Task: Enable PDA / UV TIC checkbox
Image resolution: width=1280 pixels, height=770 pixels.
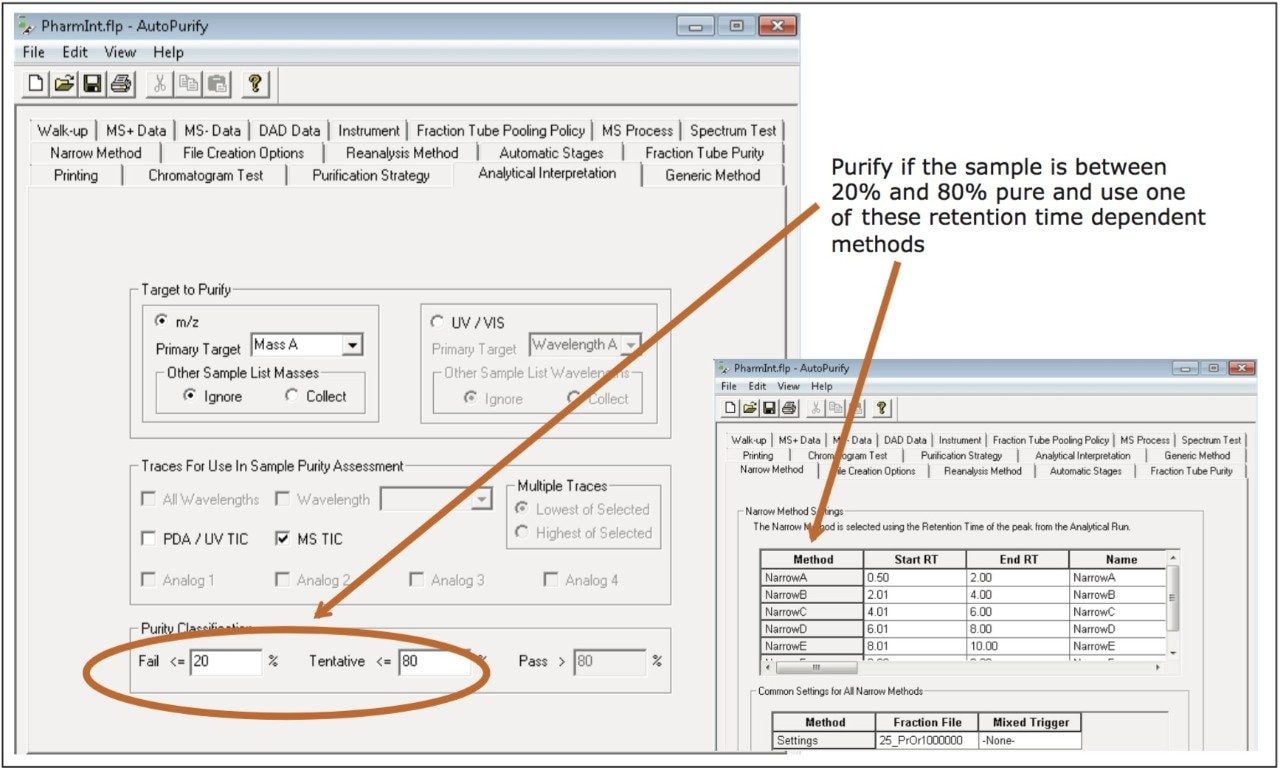Action: pos(148,538)
